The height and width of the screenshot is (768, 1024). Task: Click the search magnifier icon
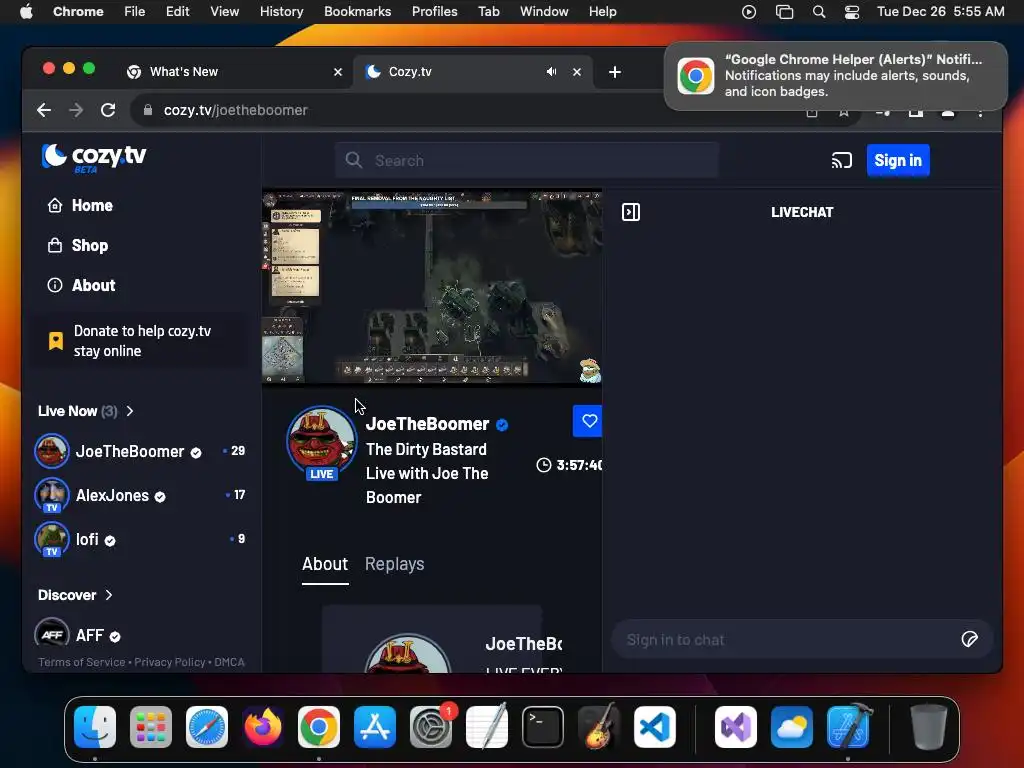(x=353, y=161)
